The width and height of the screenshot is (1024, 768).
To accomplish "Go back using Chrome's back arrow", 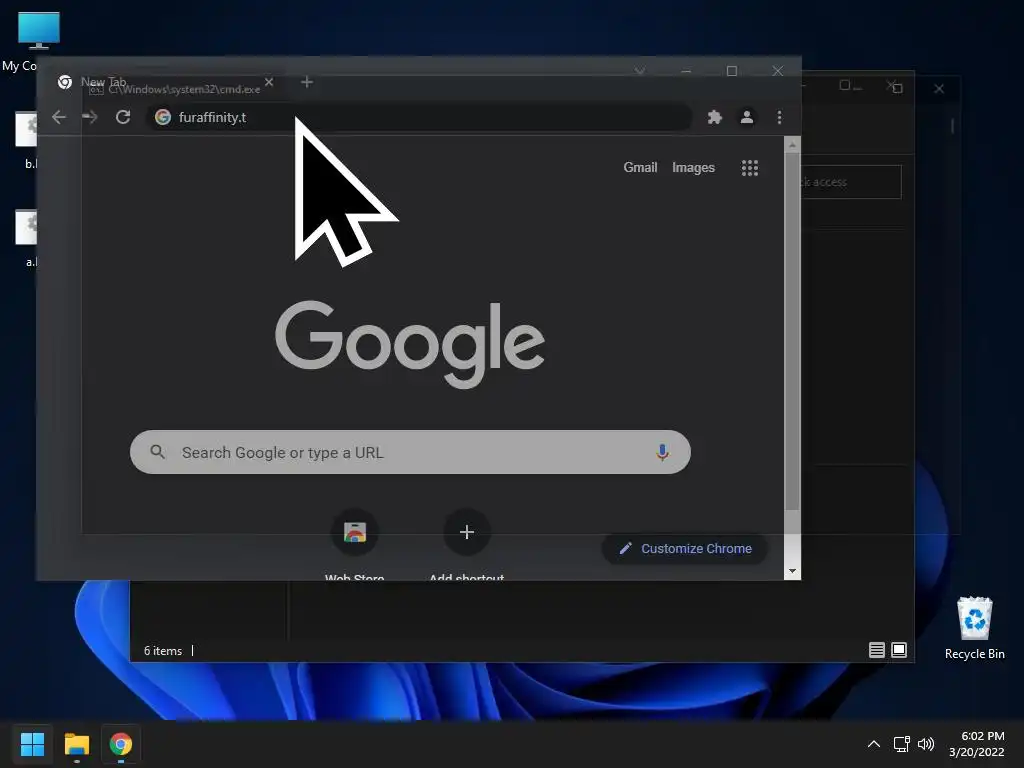I will tap(59, 117).
